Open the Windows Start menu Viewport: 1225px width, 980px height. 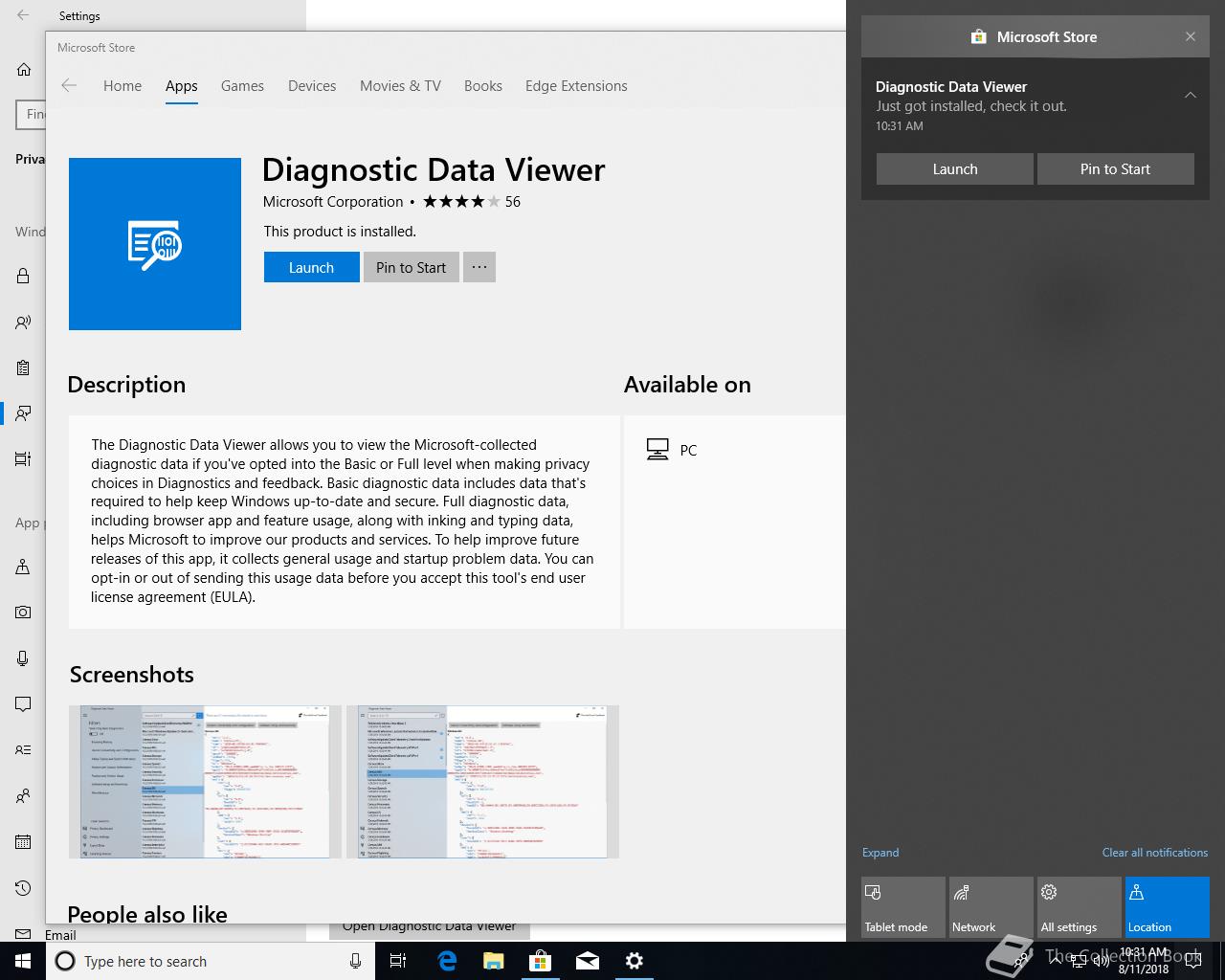pos(23,961)
